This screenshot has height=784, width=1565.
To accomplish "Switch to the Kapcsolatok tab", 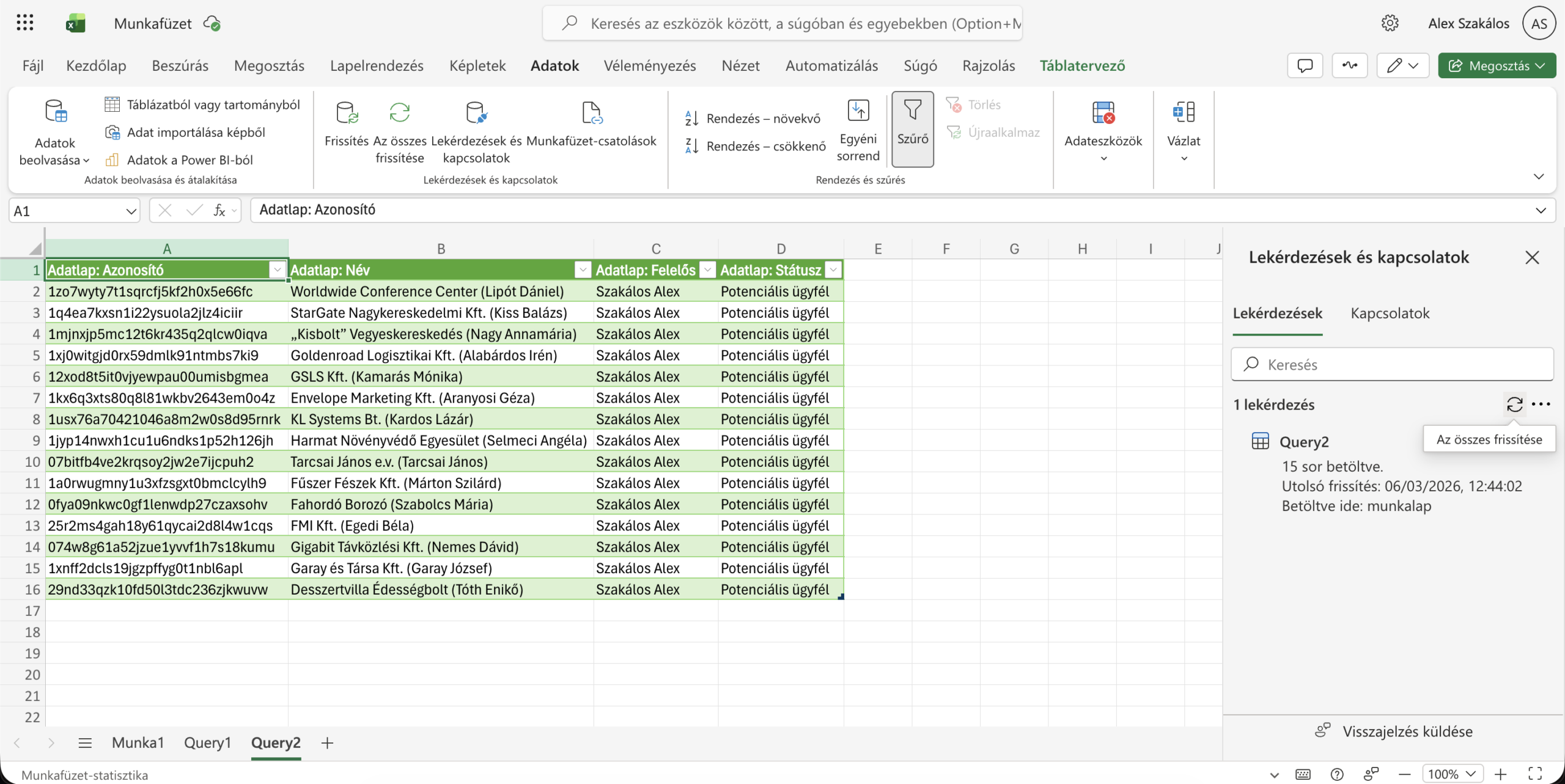I will [x=1390, y=313].
